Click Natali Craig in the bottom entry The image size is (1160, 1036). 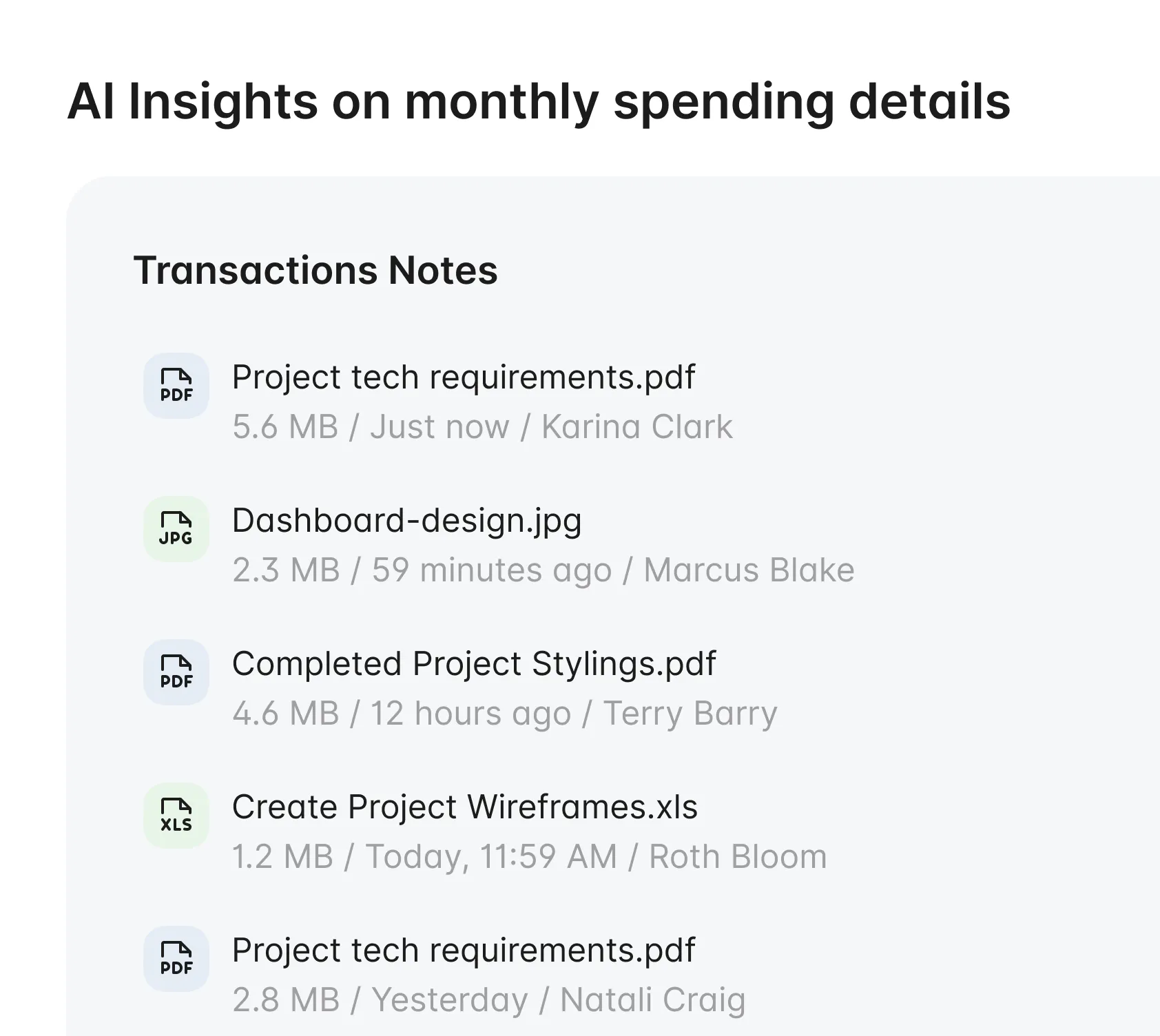click(652, 1000)
